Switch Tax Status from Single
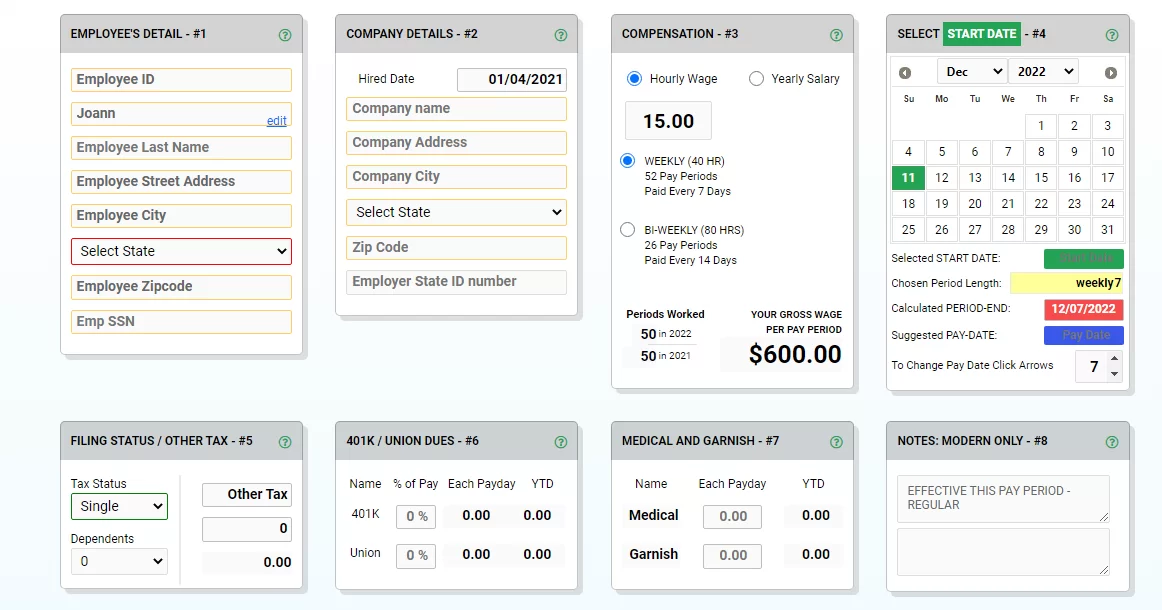 pyautogui.click(x=119, y=507)
